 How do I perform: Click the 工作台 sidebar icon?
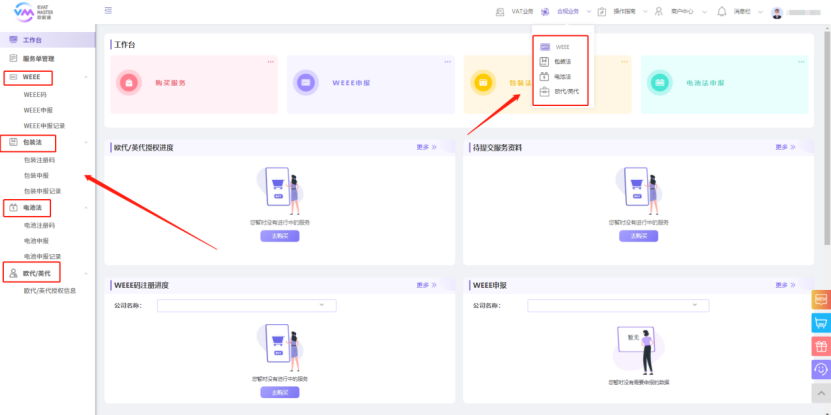13,40
